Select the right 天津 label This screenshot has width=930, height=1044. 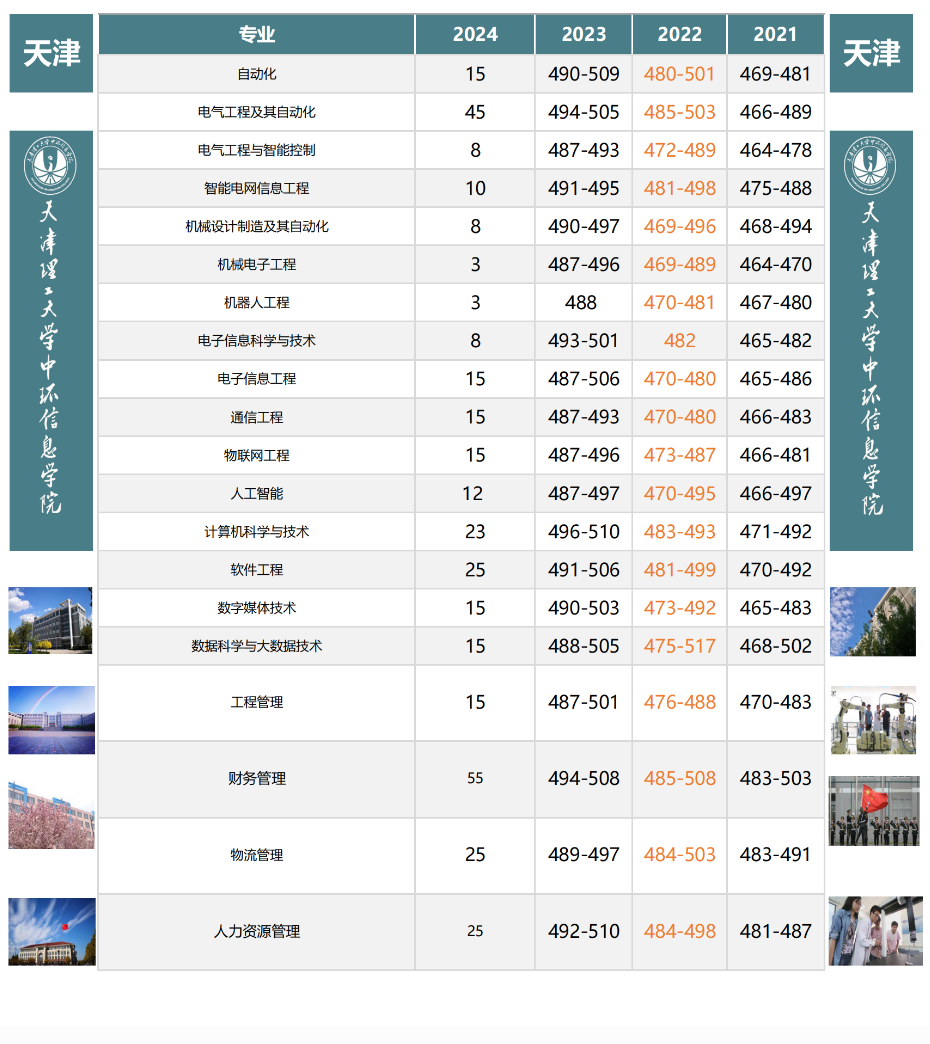[871, 53]
